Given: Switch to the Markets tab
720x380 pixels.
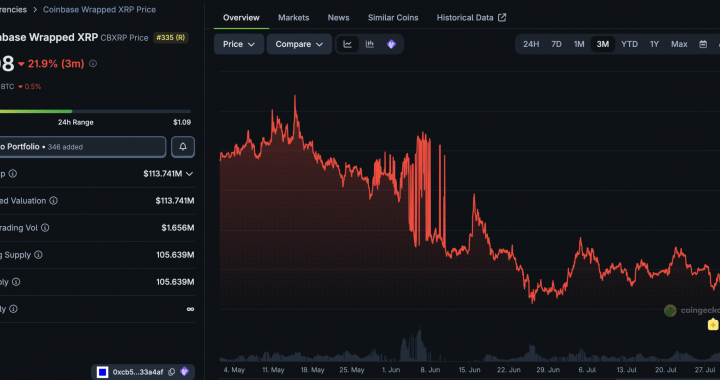Looking at the screenshot, I should pos(293,17).
